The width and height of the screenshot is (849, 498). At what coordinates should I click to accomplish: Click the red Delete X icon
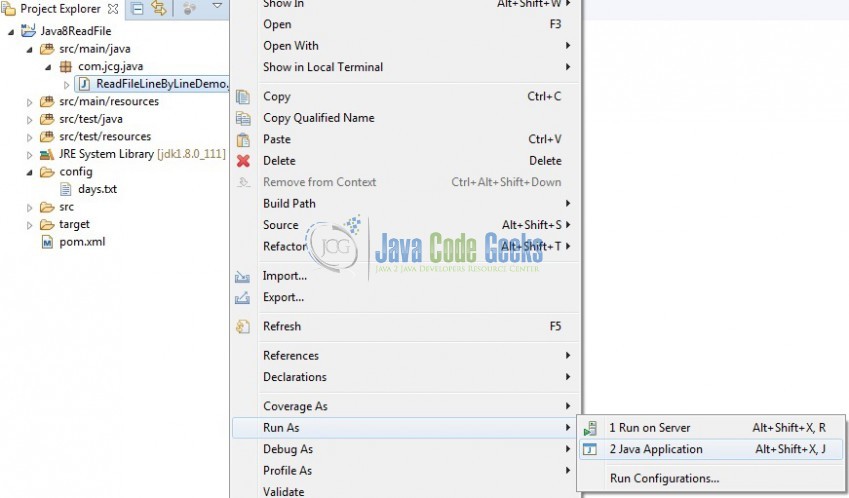[243, 161]
